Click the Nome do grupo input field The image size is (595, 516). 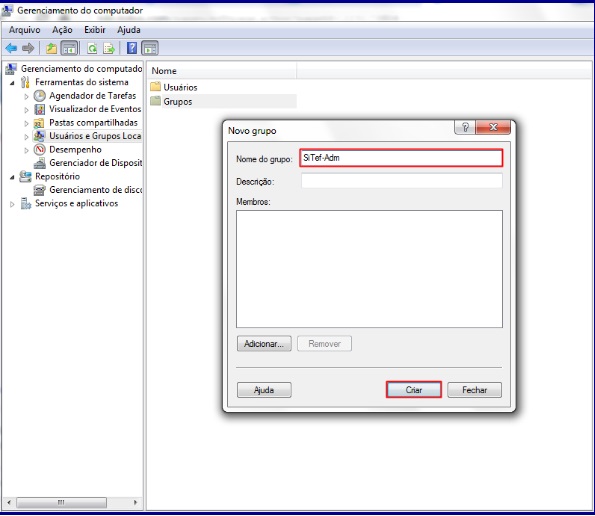[401, 158]
